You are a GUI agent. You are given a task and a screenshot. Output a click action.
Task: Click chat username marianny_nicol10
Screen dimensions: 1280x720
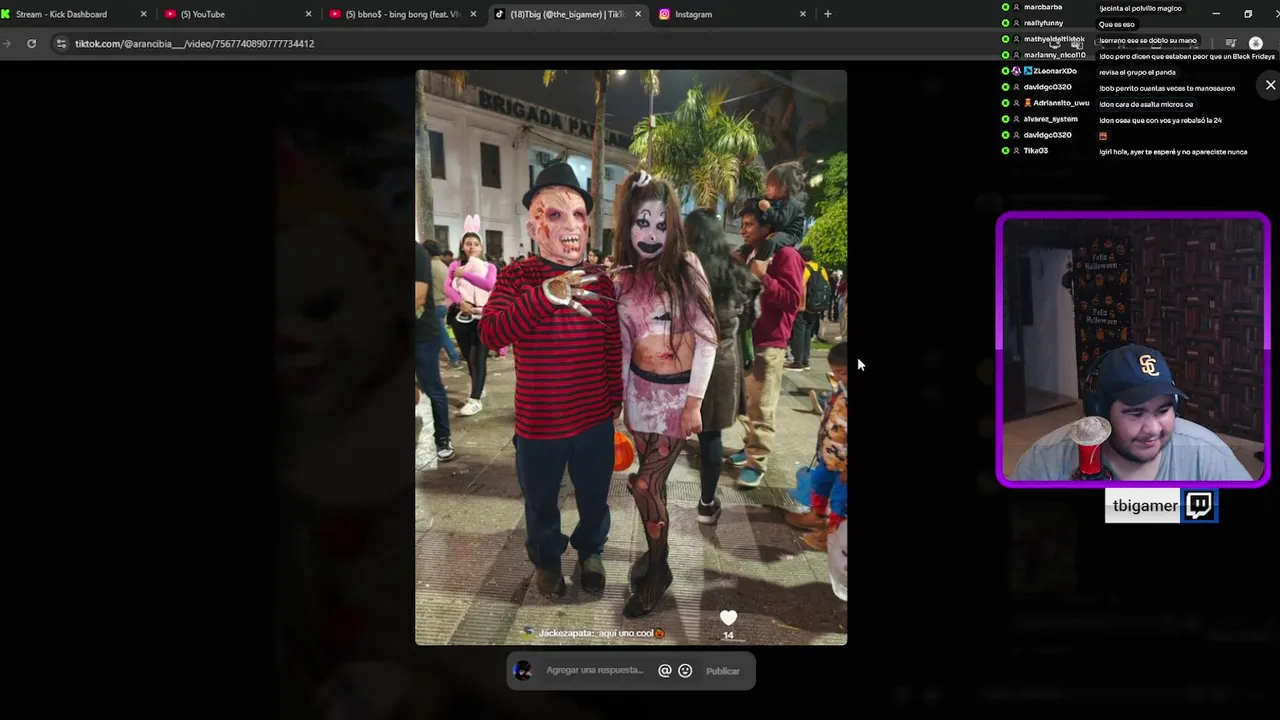pyautogui.click(x=1054, y=55)
